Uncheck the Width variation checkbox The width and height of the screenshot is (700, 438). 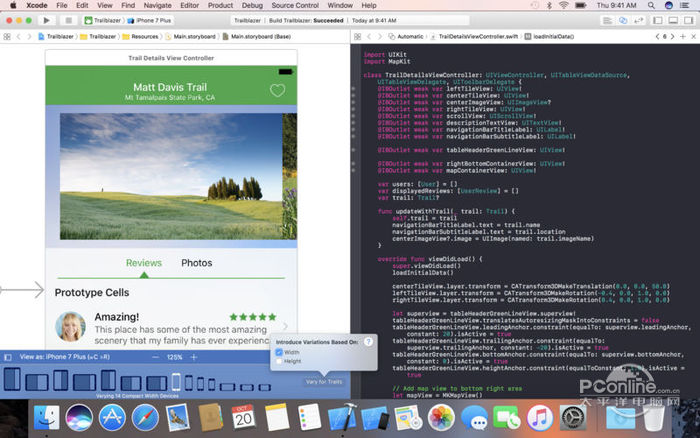[279, 352]
